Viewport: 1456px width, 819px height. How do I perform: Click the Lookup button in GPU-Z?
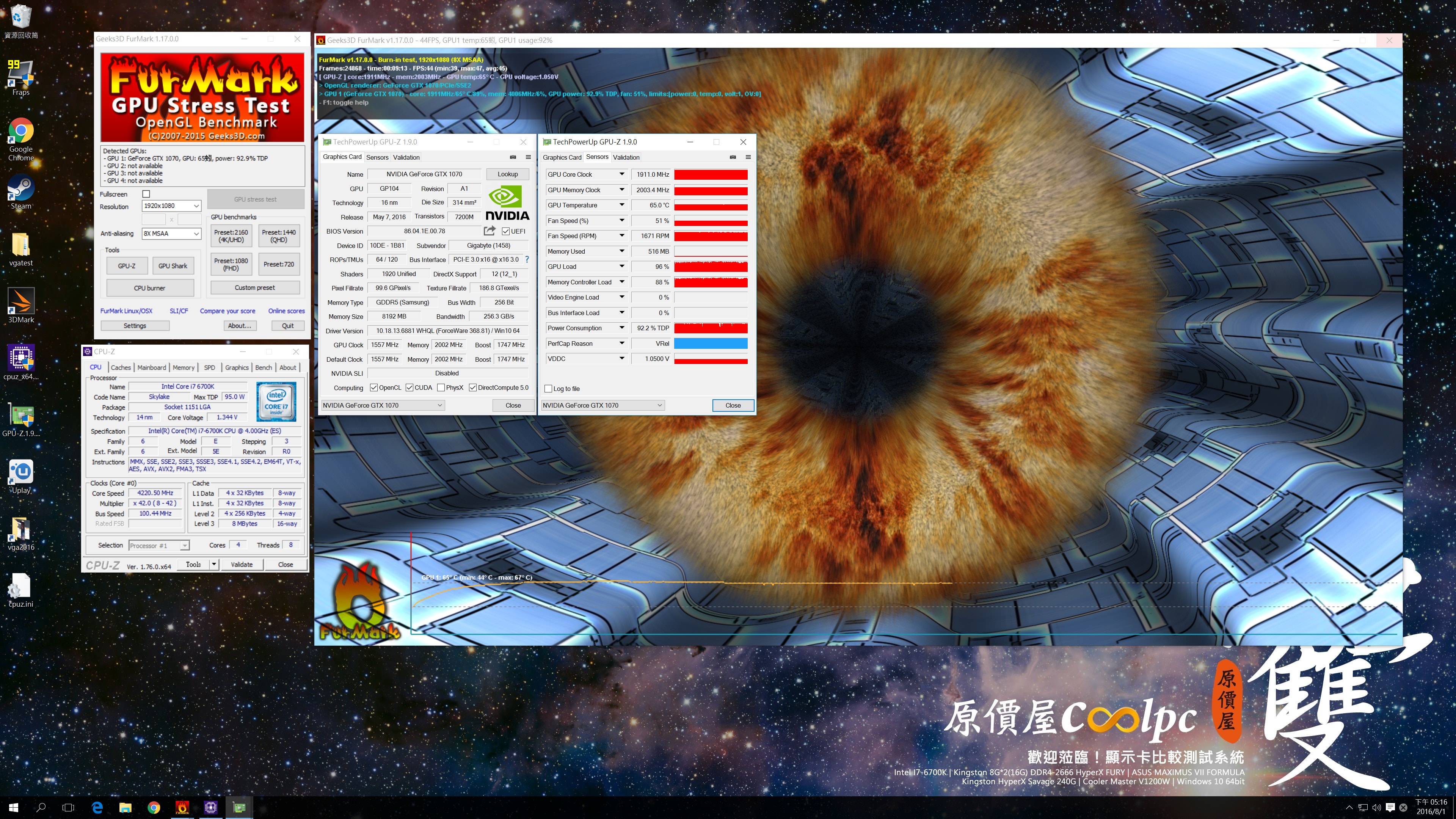[508, 174]
